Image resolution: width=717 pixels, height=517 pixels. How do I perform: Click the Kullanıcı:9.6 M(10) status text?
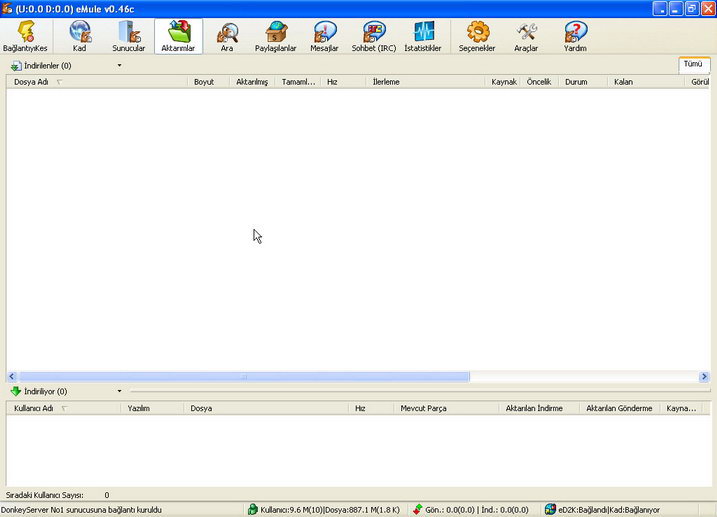click(291, 510)
